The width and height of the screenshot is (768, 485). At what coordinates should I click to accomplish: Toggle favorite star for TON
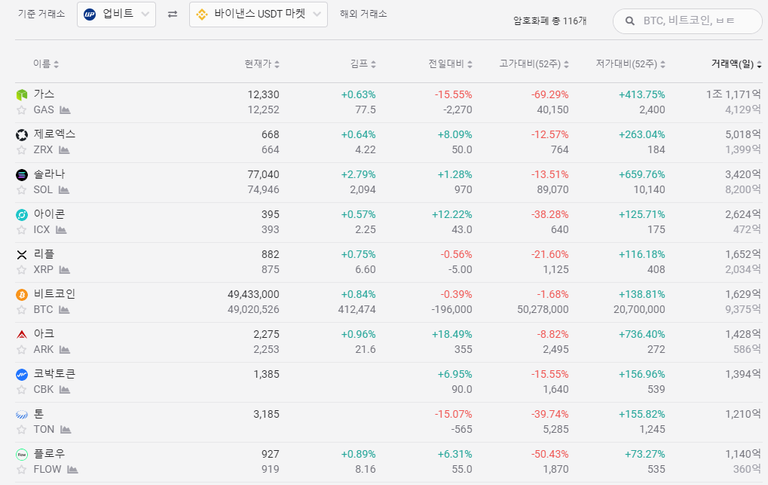coord(21,430)
